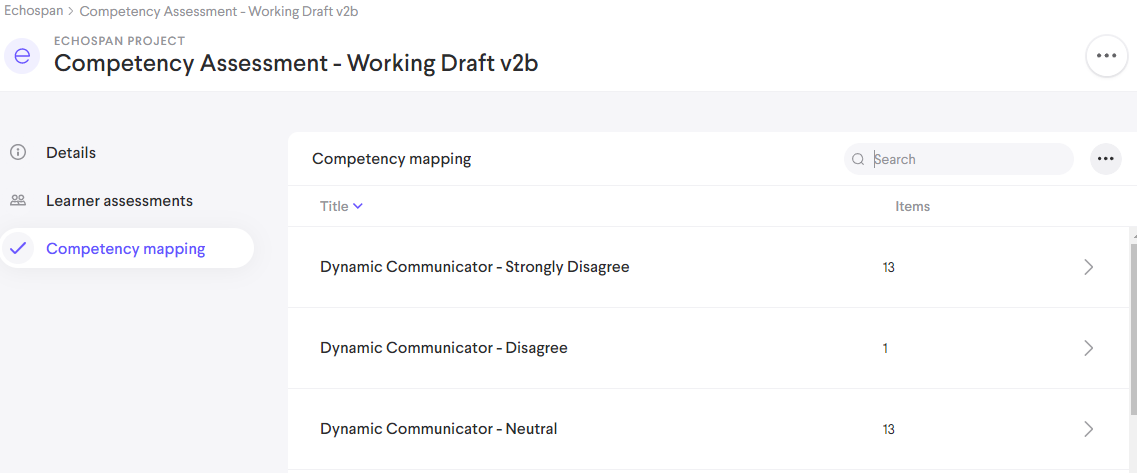Click the Echospan project logo icon
The width and height of the screenshot is (1137, 473).
pyautogui.click(x=22, y=55)
